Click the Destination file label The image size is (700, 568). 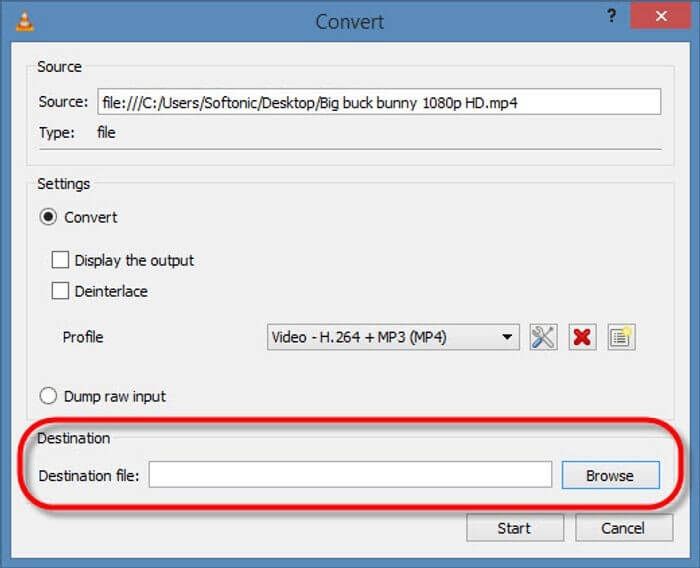click(x=89, y=475)
